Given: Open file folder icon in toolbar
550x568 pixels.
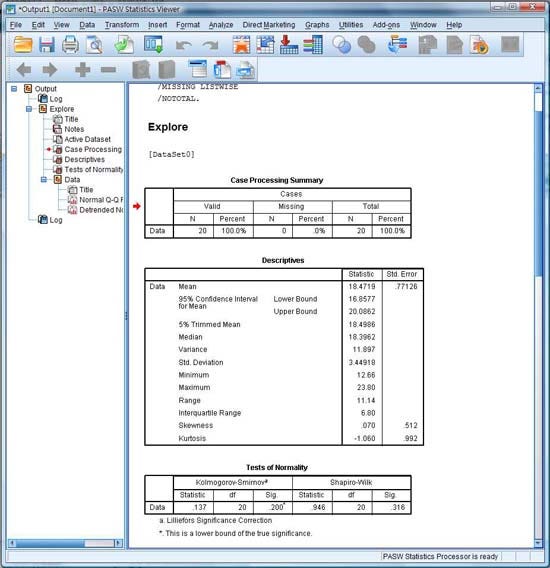Looking at the screenshot, I should [23, 45].
